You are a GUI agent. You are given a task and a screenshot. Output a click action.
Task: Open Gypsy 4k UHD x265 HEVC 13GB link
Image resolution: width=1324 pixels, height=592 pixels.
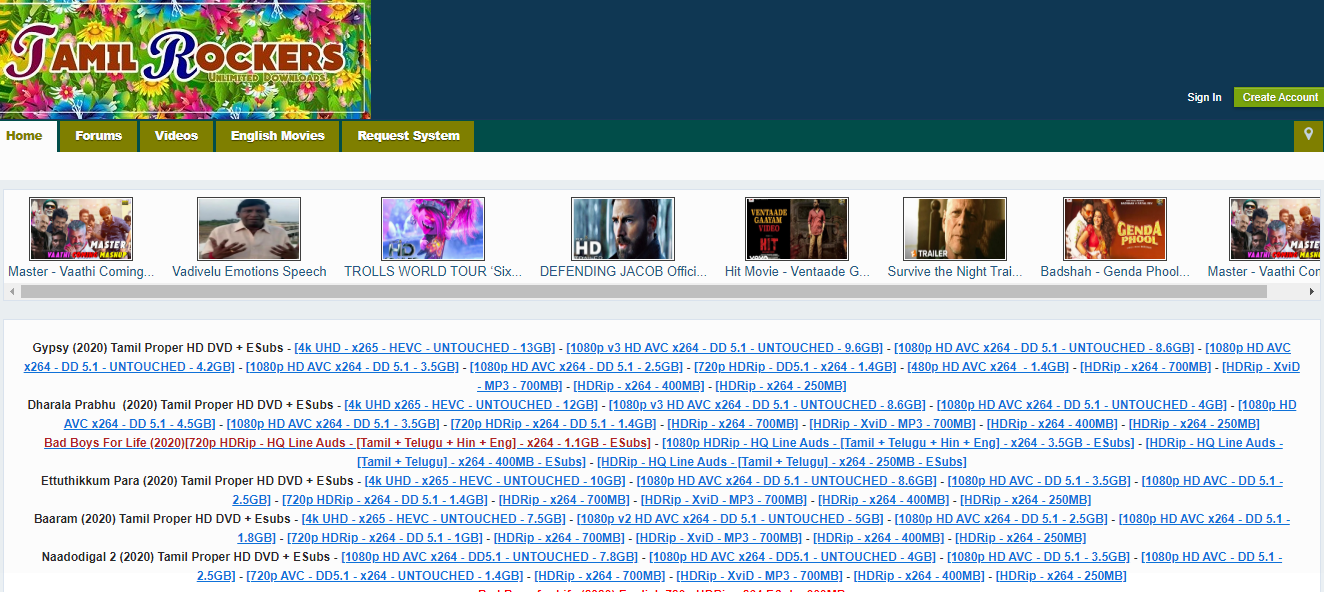click(424, 348)
